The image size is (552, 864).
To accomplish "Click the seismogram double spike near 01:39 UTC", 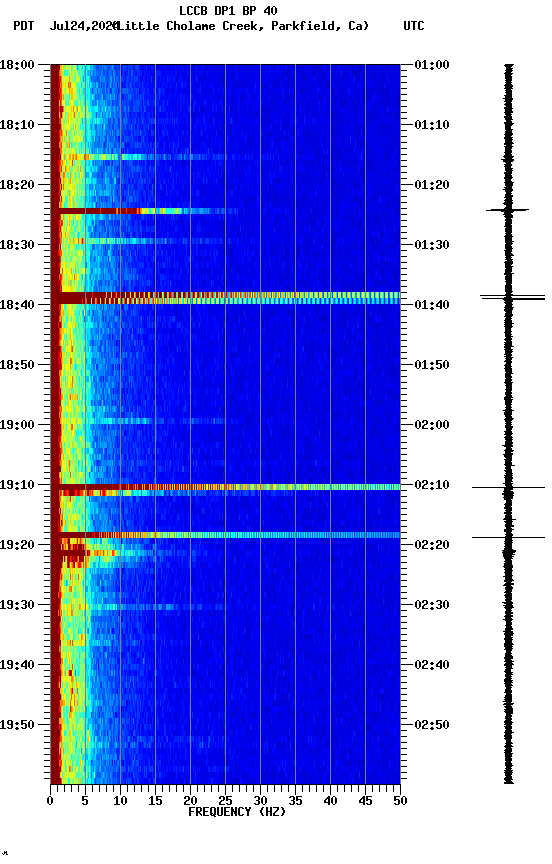I will click(x=512, y=298).
